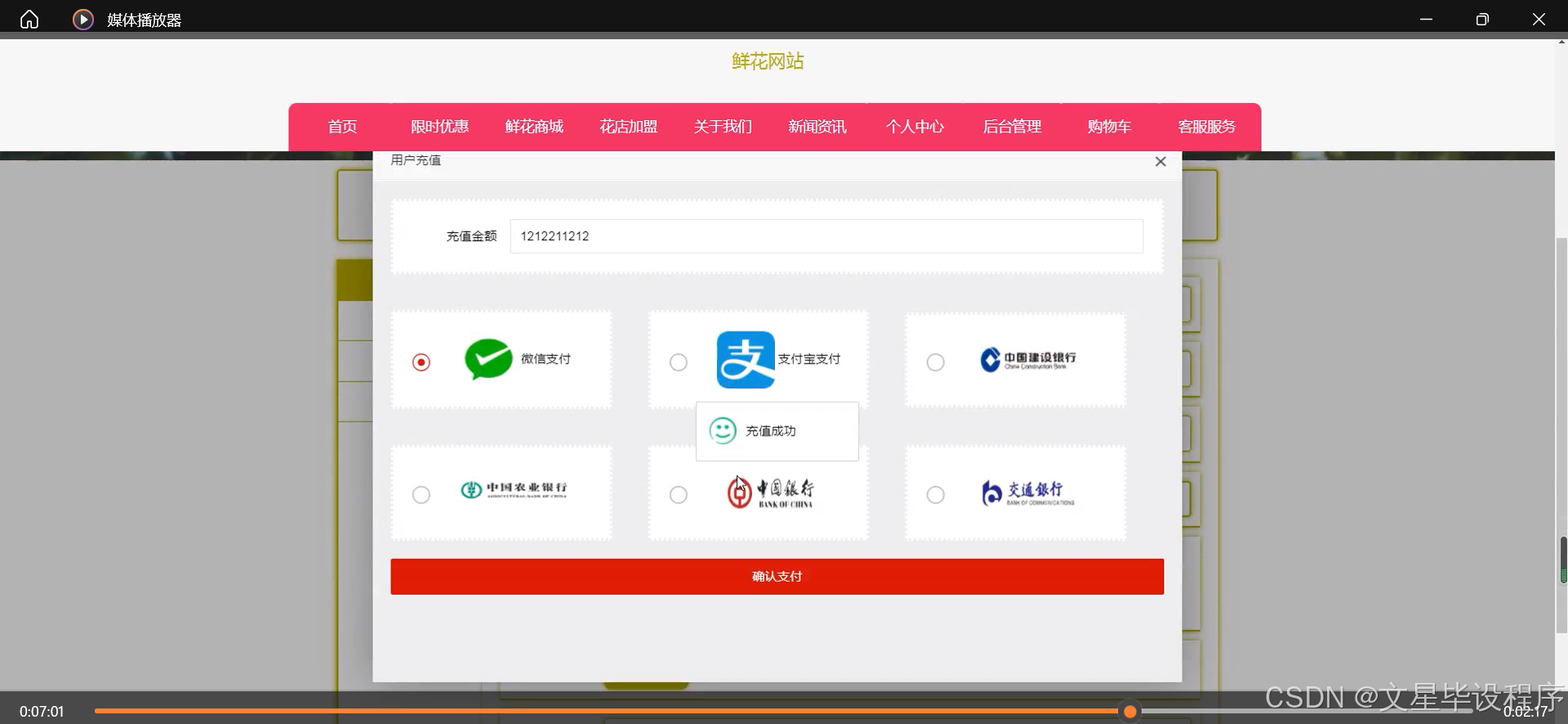Viewport: 1568px width, 724px height.
Task: Click the 确认支付 button
Action: click(x=777, y=577)
